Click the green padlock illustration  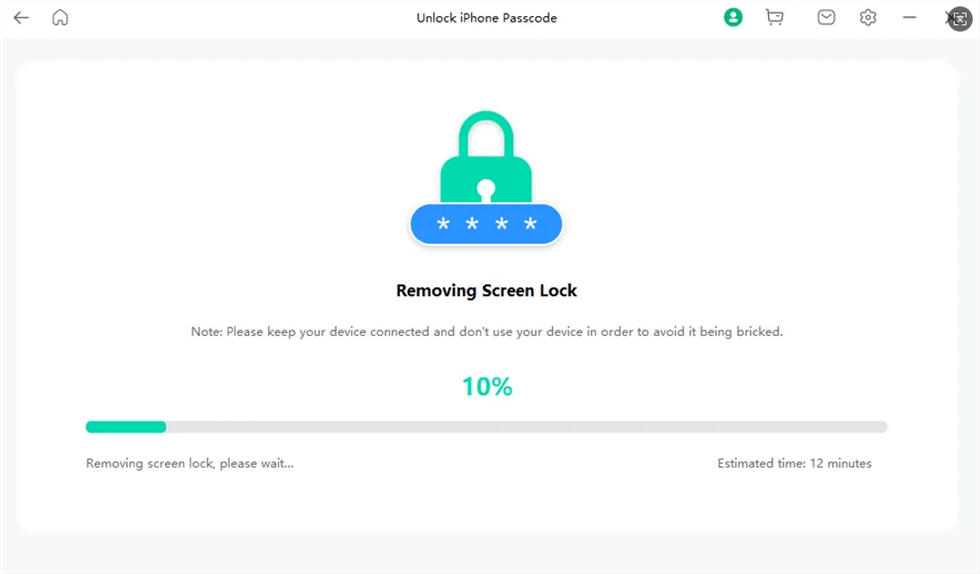(486, 160)
